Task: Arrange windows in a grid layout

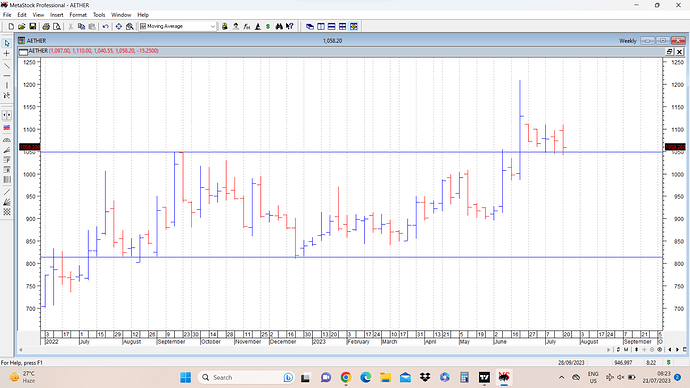Action: 342,26
